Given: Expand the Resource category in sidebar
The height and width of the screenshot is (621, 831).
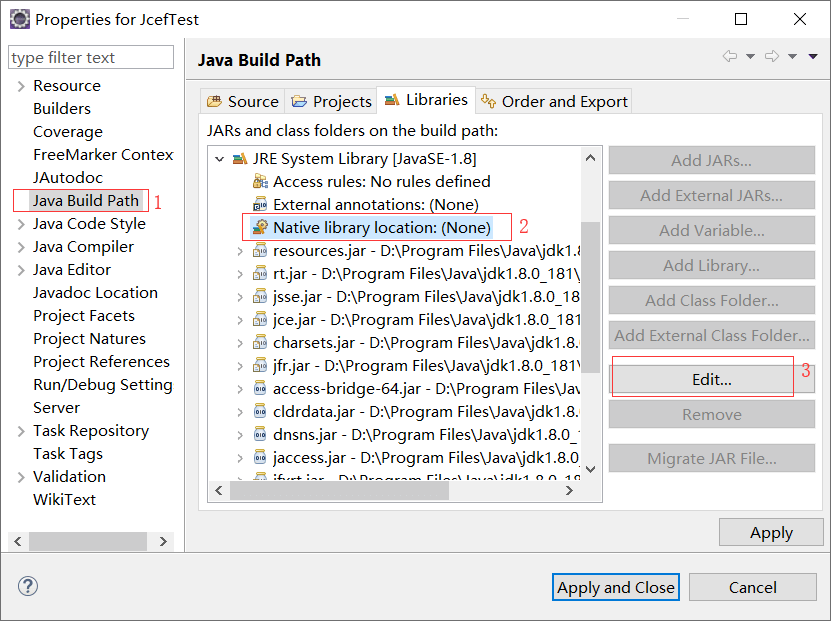Looking at the screenshot, I should point(21,86).
